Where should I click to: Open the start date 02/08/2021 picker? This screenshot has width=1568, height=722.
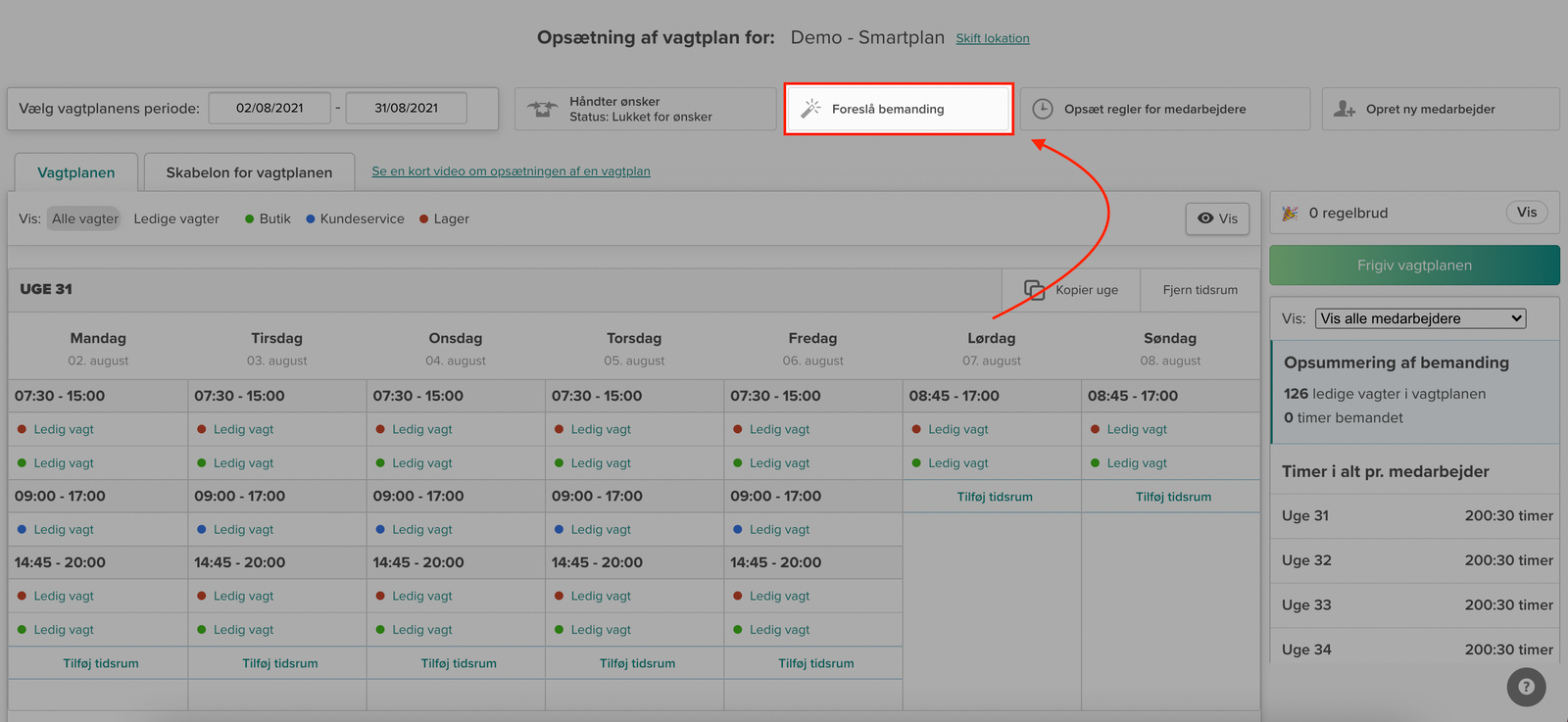click(x=269, y=108)
